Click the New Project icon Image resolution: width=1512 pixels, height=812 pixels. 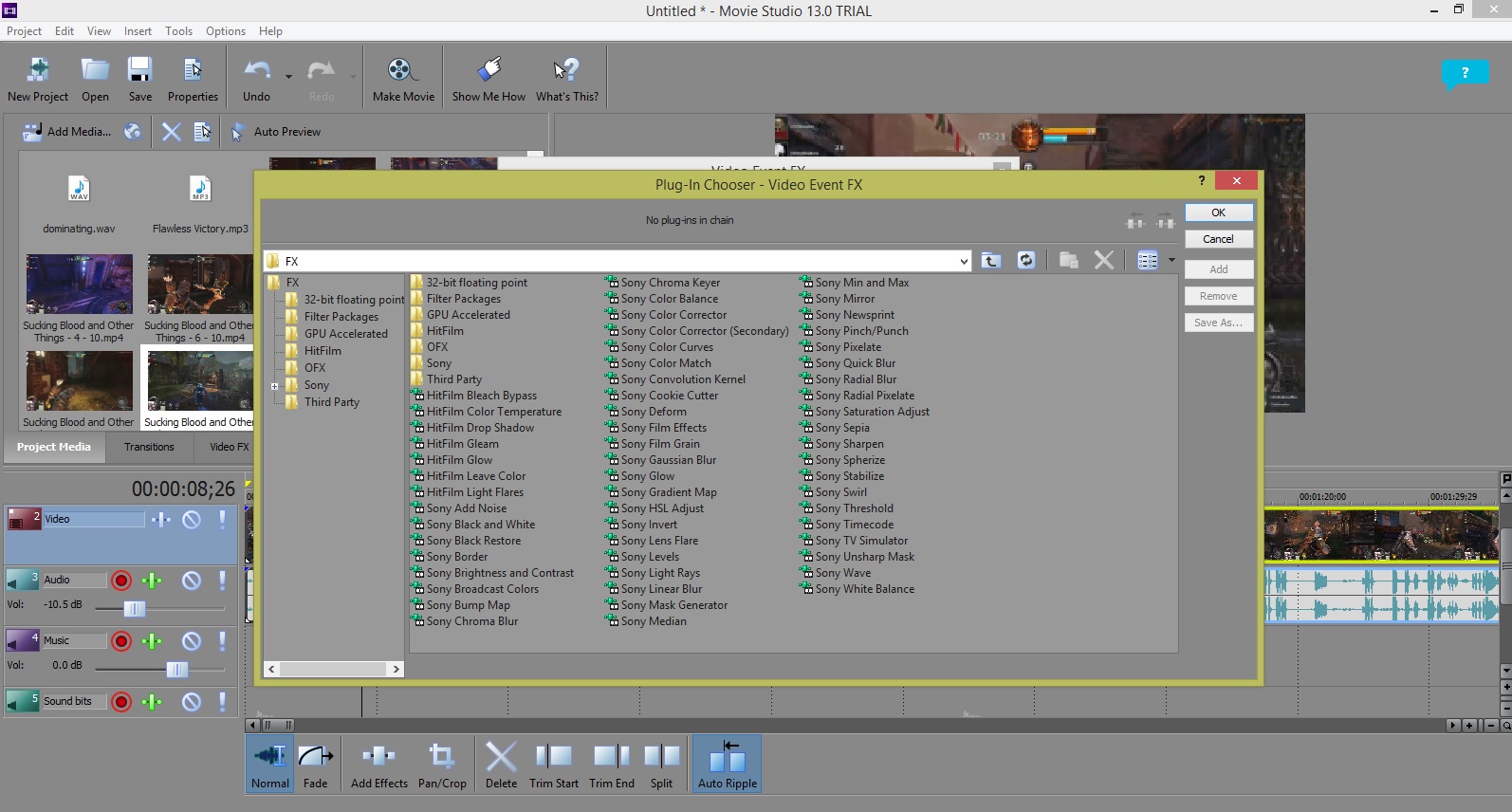[x=38, y=70]
